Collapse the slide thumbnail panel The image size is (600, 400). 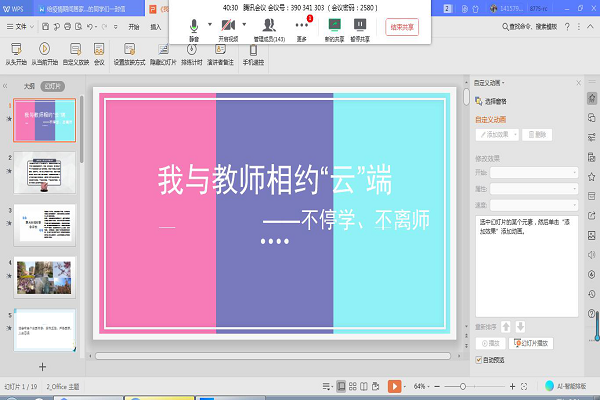coord(5,86)
